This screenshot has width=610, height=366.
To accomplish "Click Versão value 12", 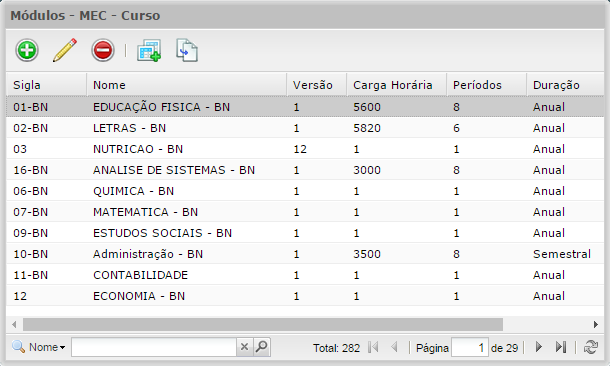I will click(300, 149).
